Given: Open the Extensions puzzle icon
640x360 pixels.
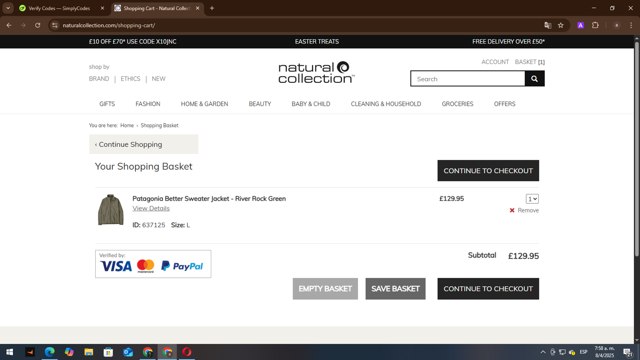Looking at the screenshot, I should (596, 25).
